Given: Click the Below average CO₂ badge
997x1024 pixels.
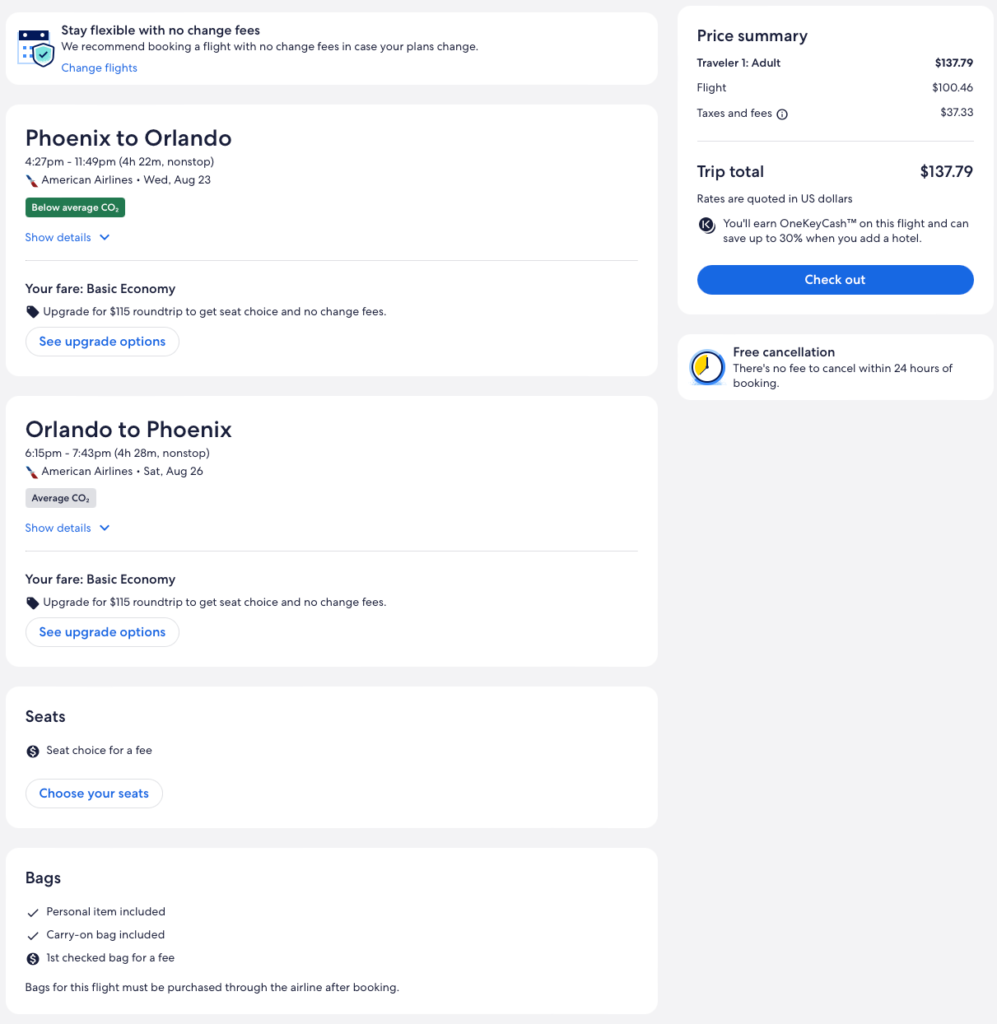Looking at the screenshot, I should (75, 208).
